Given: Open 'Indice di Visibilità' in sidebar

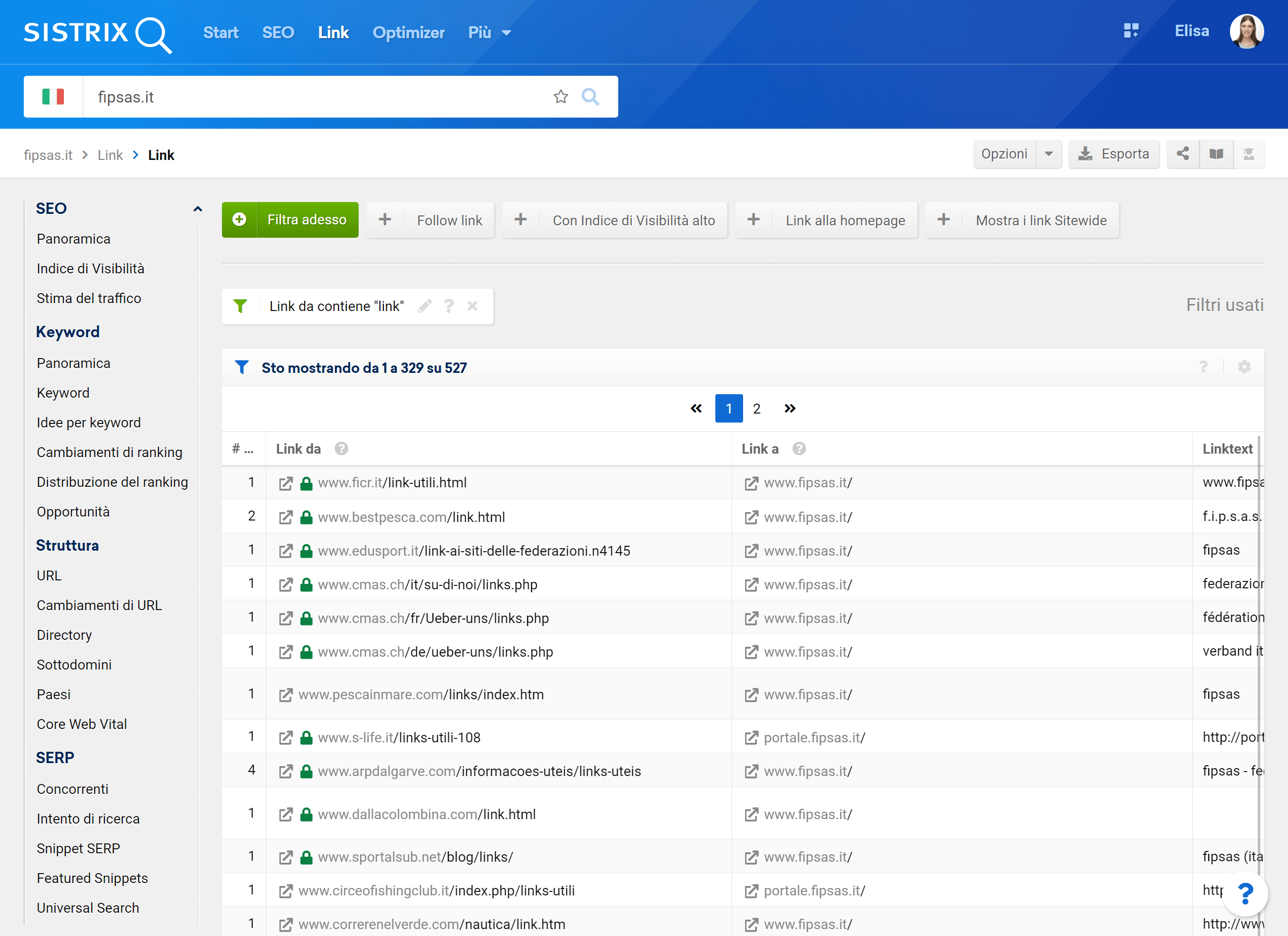Looking at the screenshot, I should pos(90,268).
